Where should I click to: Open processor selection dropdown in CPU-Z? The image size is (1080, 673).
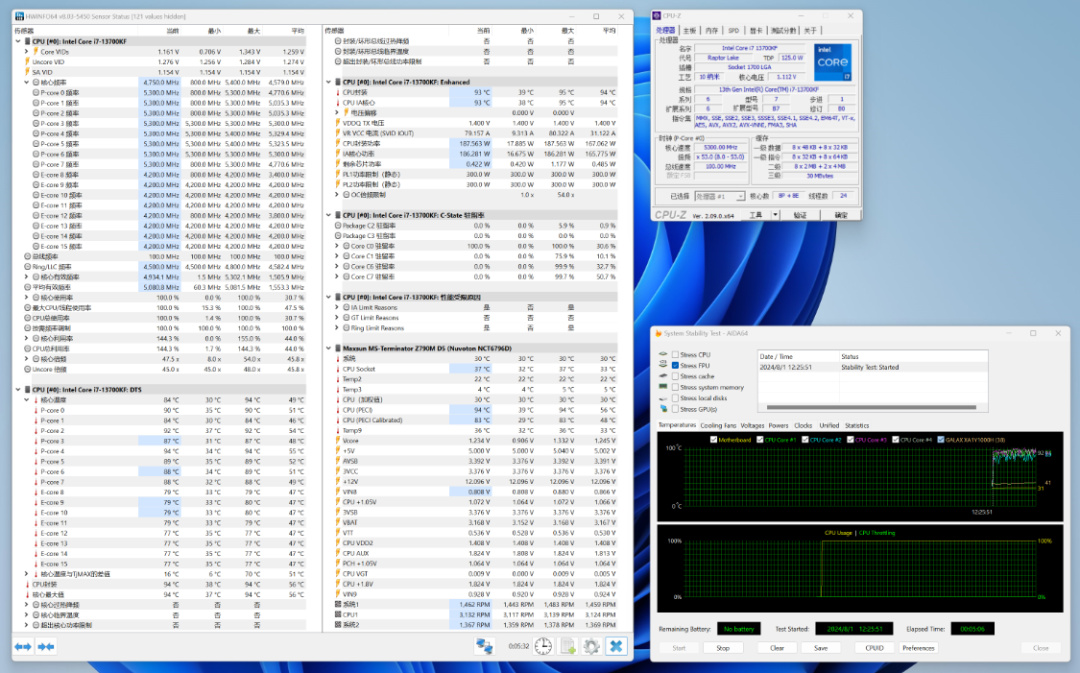[718, 197]
